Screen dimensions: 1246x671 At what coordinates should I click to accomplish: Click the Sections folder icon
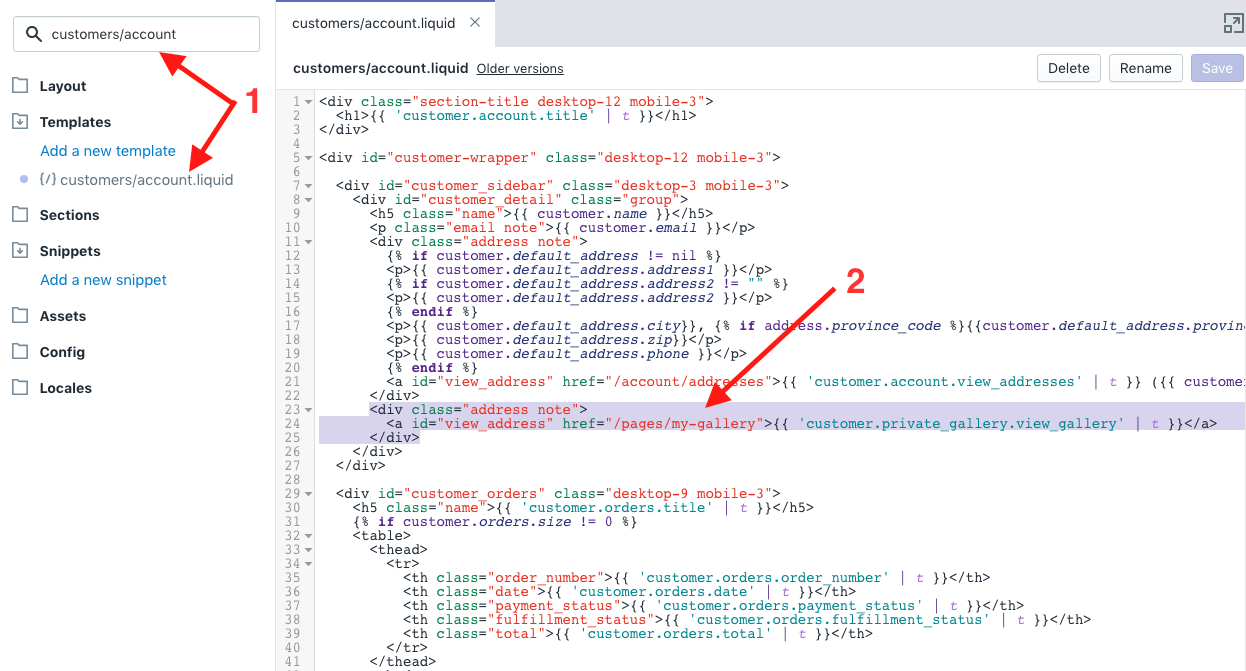click(x=20, y=215)
